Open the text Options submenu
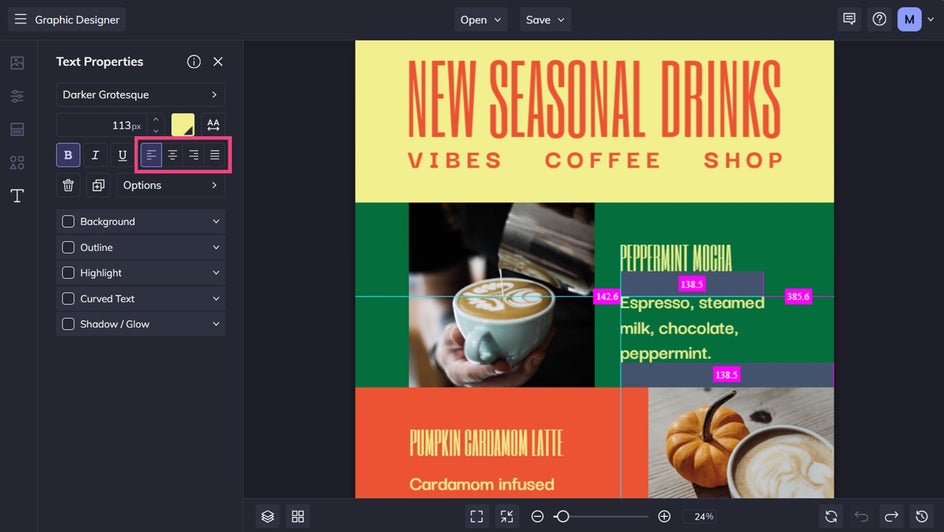The image size is (944, 532). coord(170,185)
